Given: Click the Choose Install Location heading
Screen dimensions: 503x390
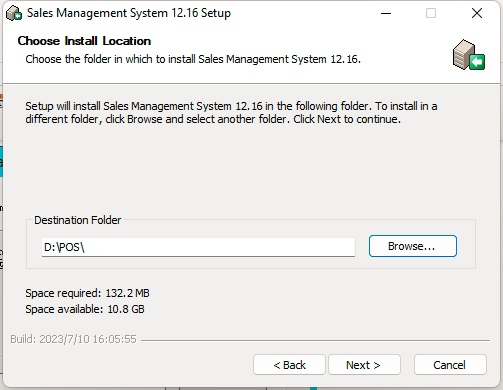Looking at the screenshot, I should pos(84,41).
